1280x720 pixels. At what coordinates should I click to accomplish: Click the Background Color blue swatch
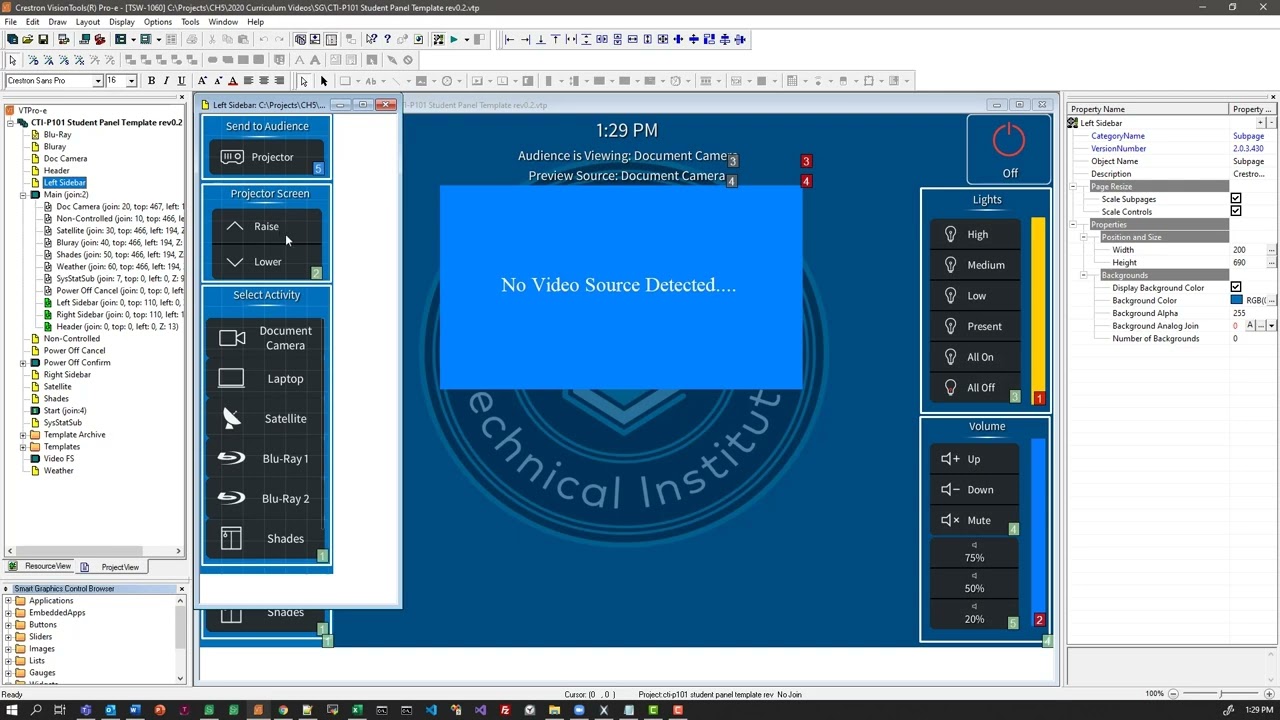coord(1237,301)
